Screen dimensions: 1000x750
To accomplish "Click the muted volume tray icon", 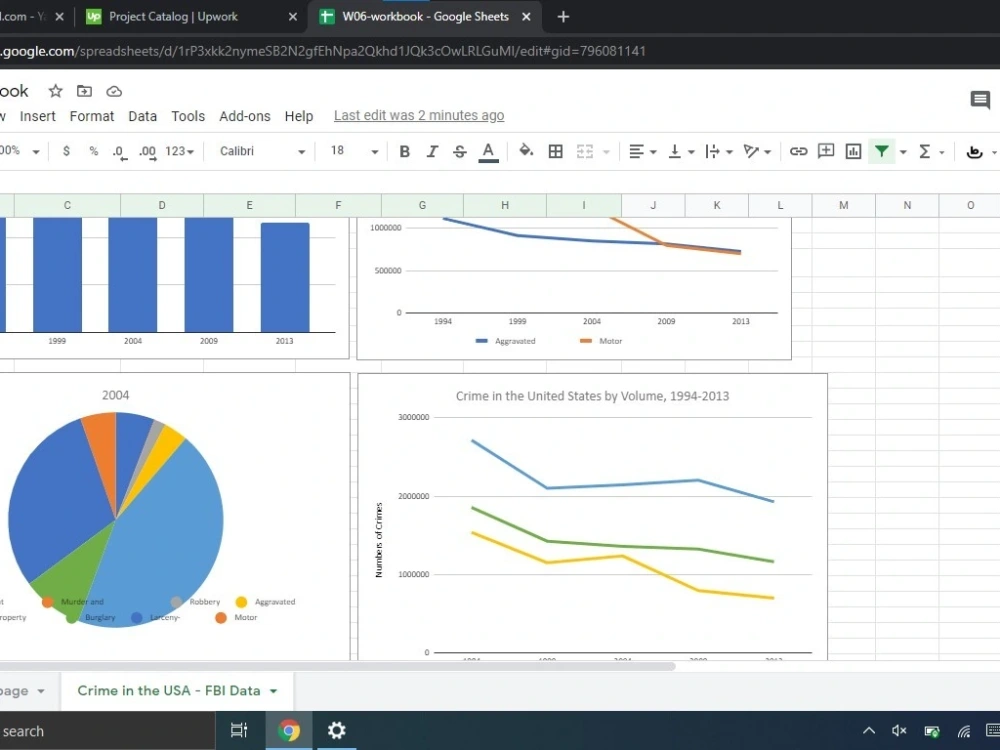I will coord(899,731).
